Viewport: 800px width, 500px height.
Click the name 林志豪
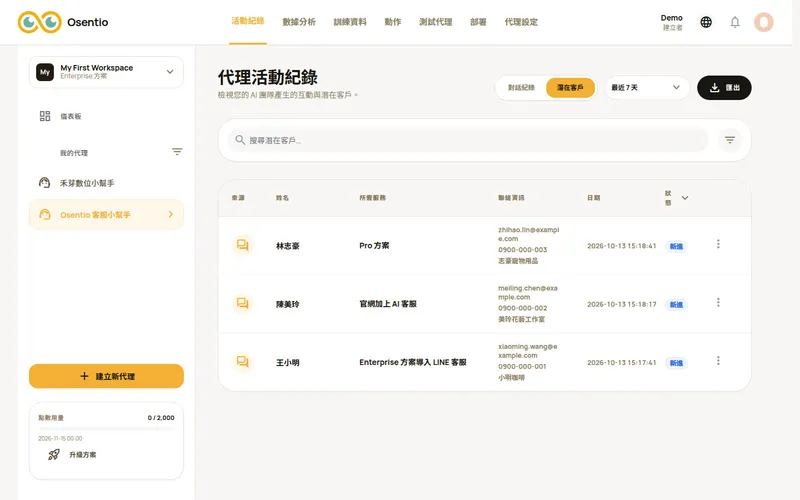pyautogui.click(x=288, y=246)
